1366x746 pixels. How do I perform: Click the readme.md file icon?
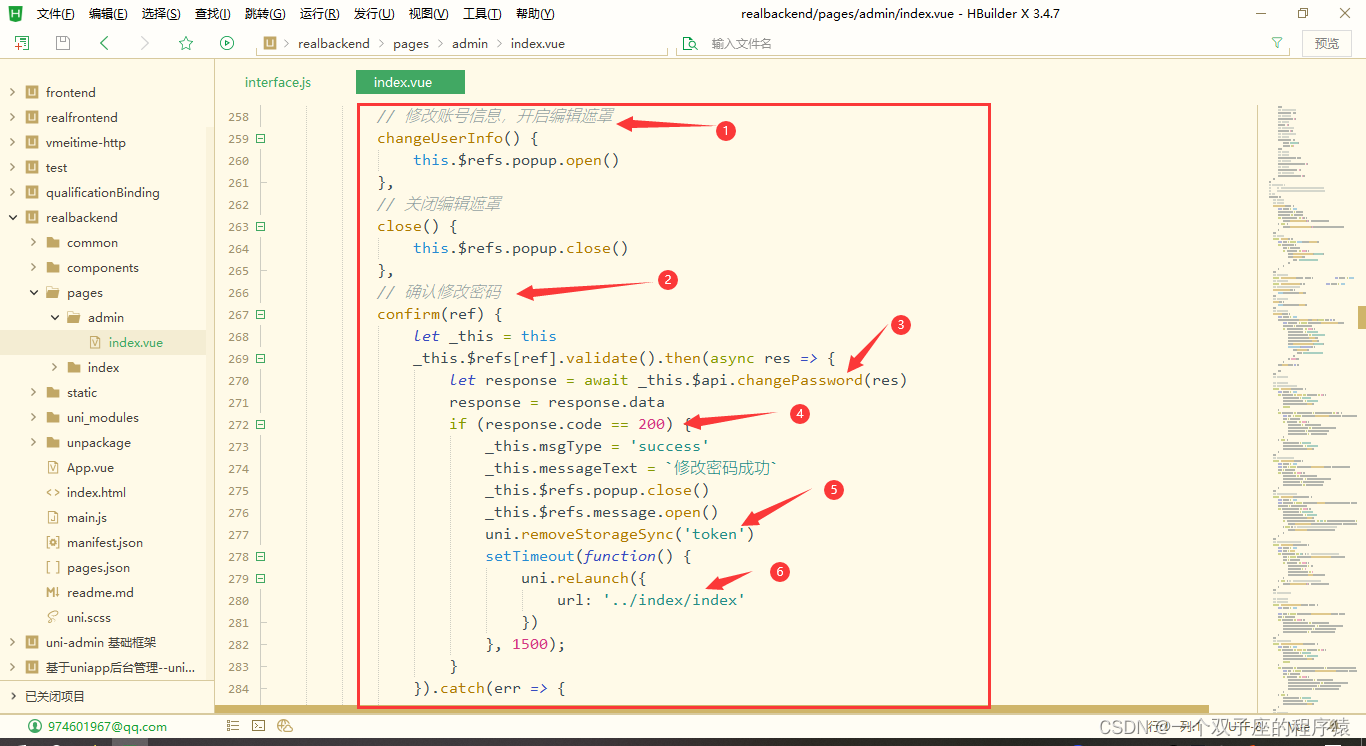coord(53,592)
